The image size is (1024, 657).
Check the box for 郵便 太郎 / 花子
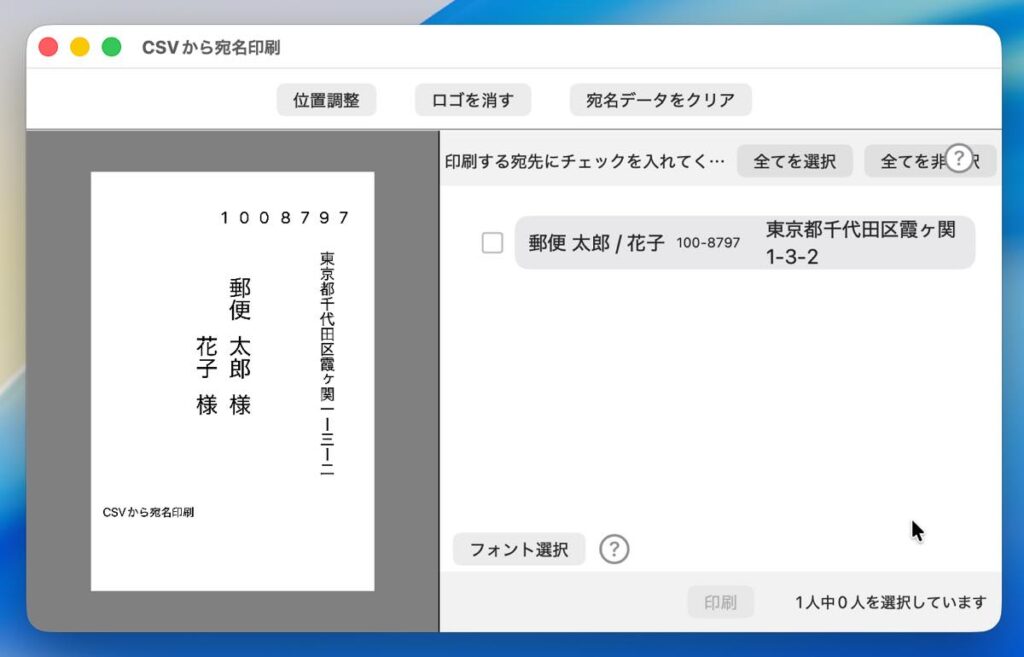pos(492,243)
